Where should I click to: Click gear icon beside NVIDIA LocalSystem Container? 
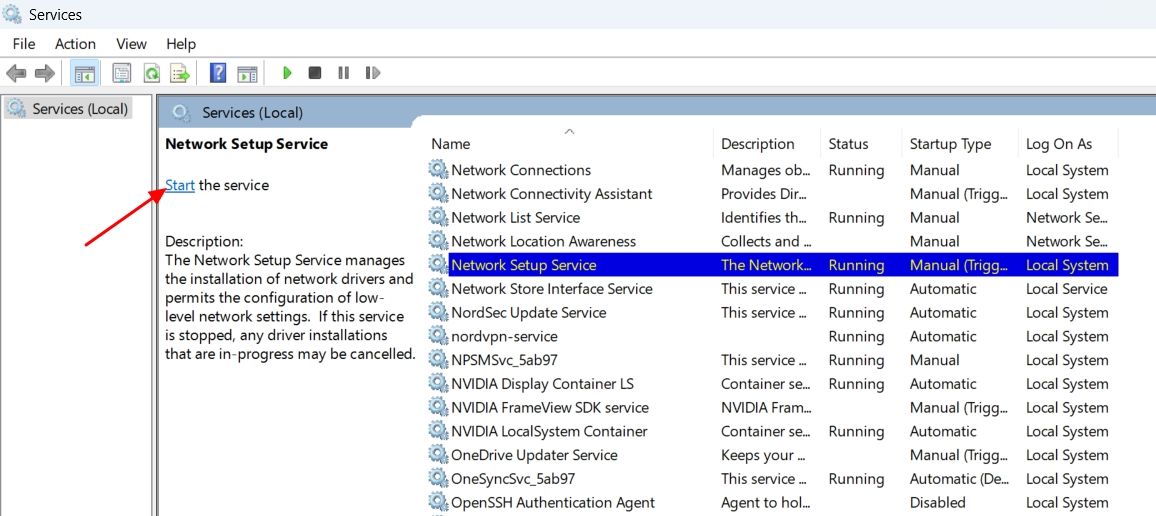coord(438,430)
